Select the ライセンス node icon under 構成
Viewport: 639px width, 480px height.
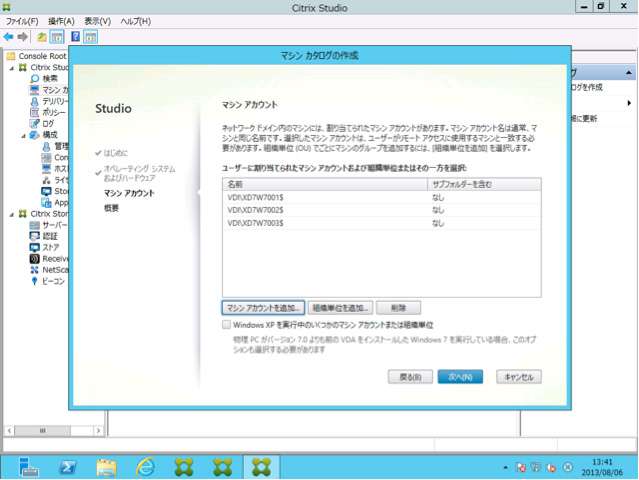46,180
